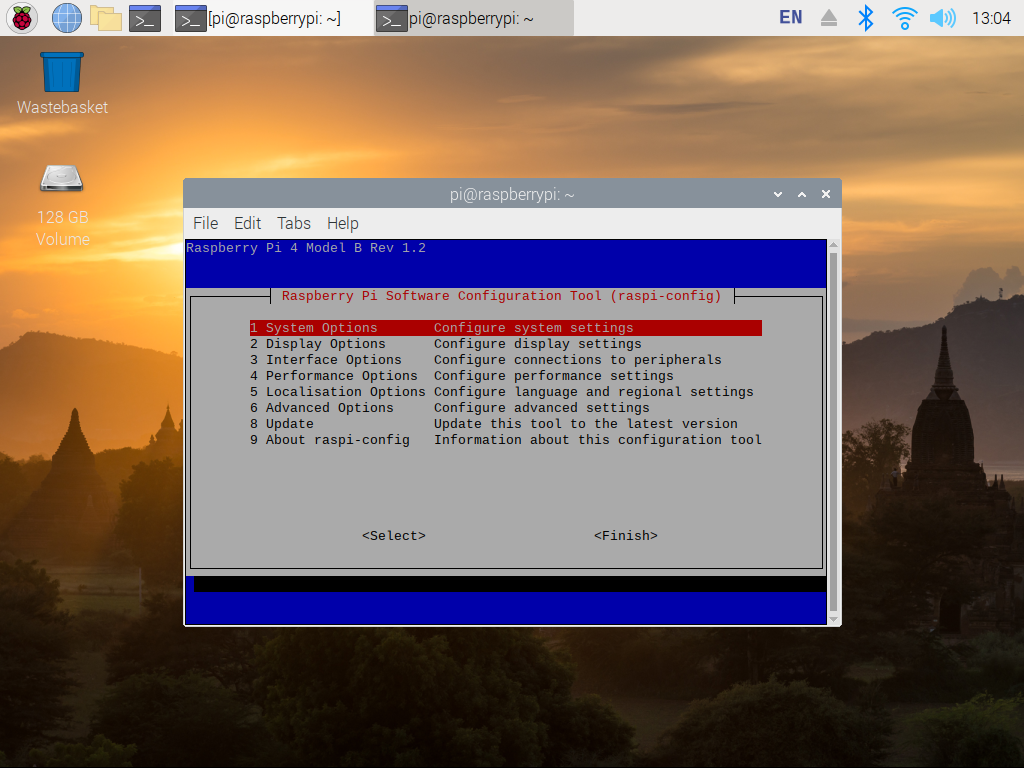1024x768 pixels.
Task: Click the <Select> button in raspi-config
Action: (x=394, y=536)
